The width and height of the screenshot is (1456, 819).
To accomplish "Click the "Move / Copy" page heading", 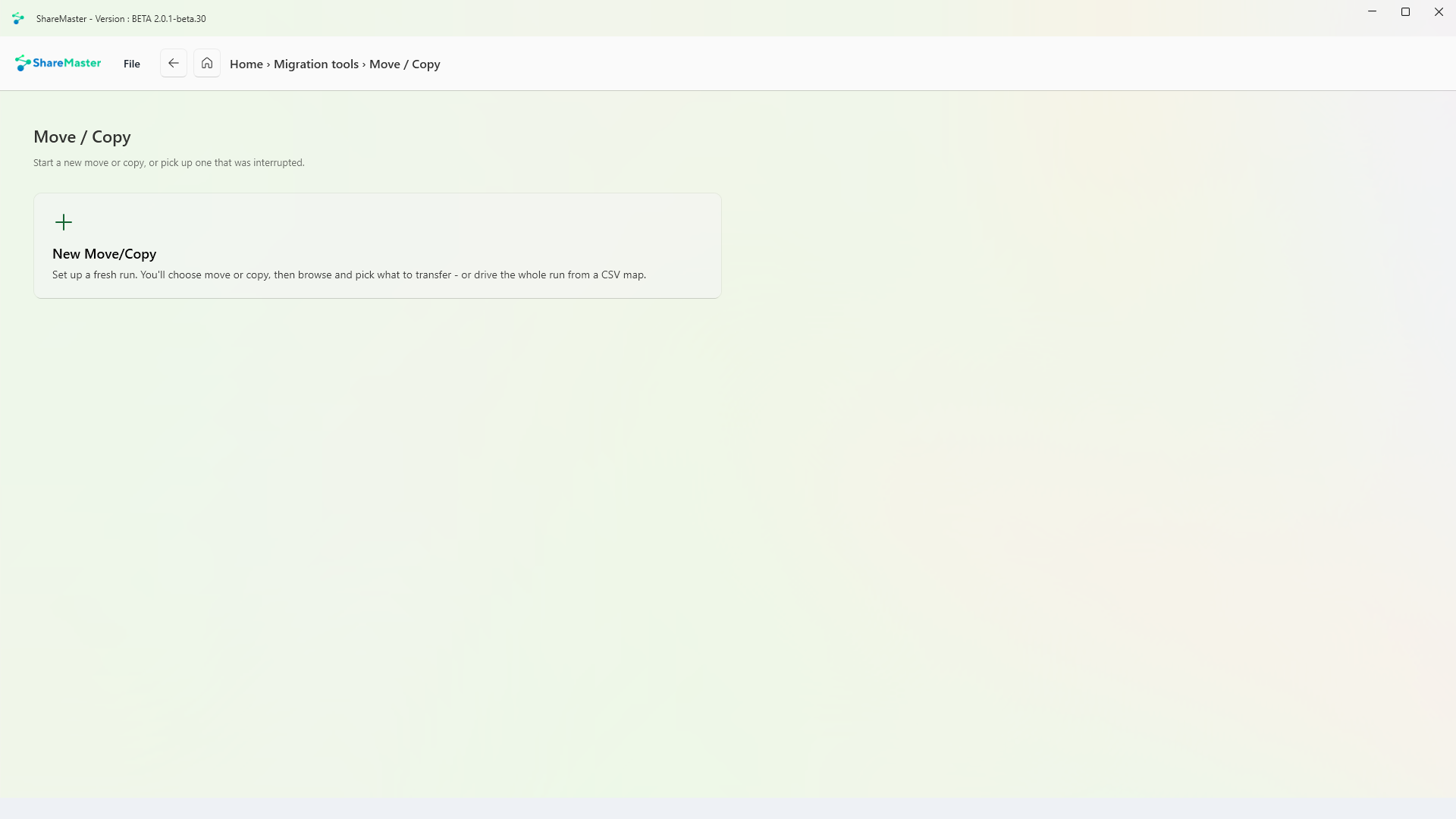I will point(82,137).
